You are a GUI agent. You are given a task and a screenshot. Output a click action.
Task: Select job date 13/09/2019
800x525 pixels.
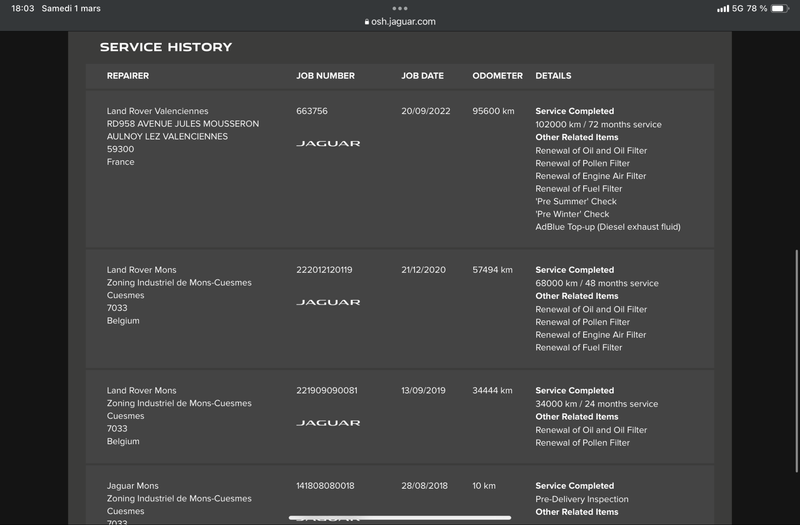423,390
